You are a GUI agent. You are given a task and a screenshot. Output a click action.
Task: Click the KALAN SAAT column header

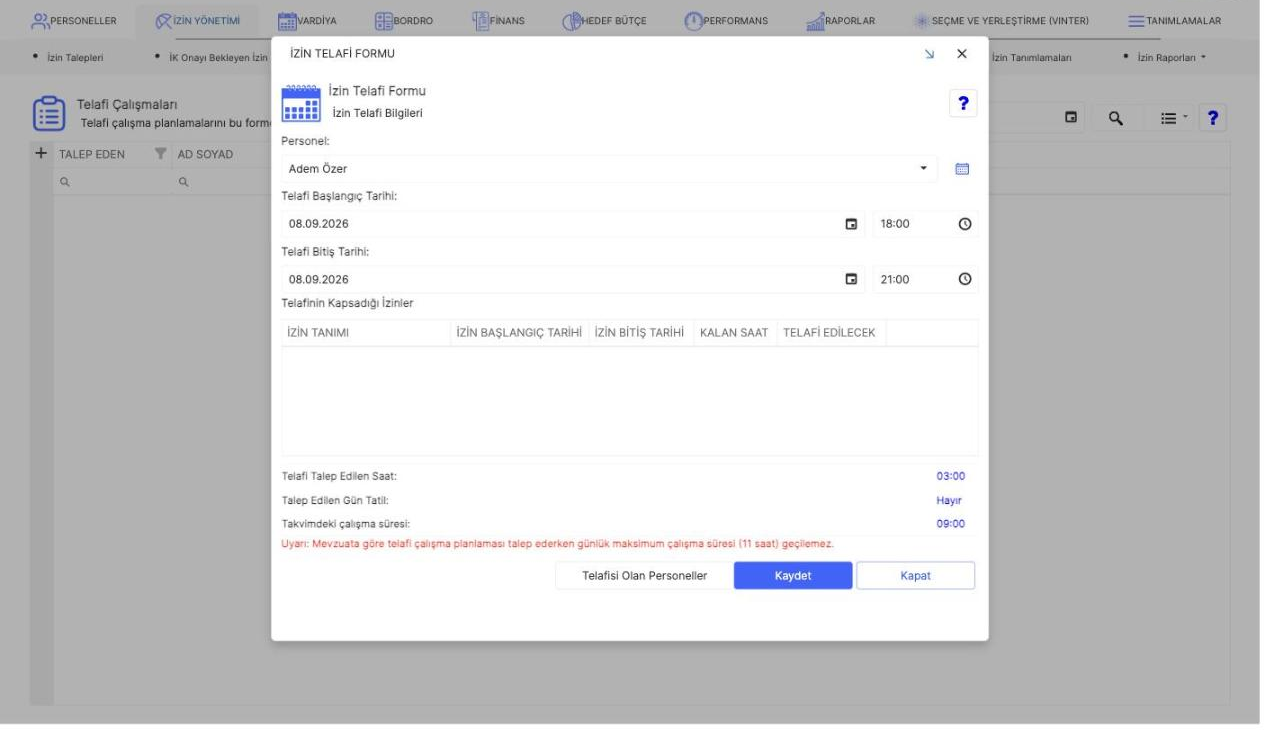pyautogui.click(x=734, y=333)
